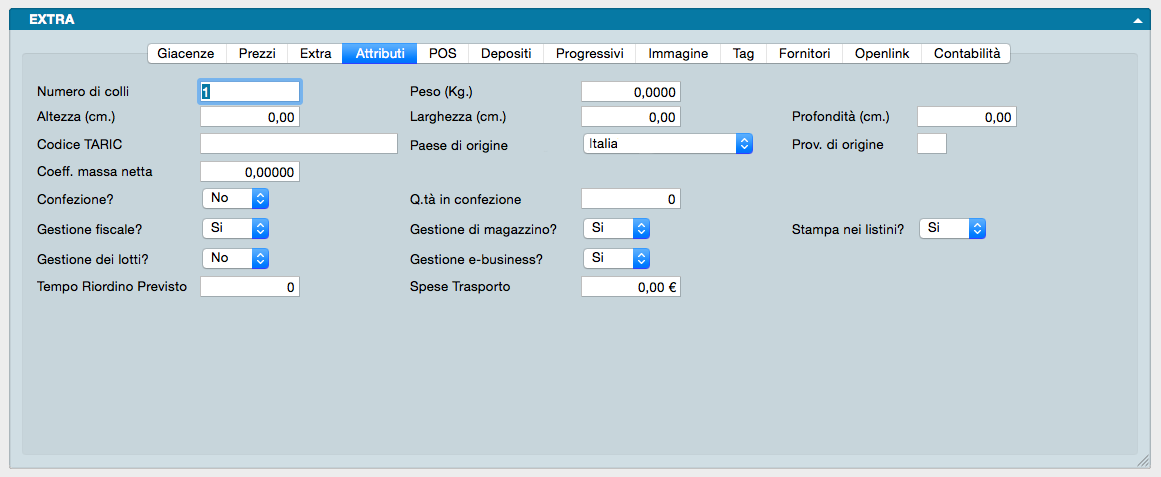
Task: Switch to the Giacenze tab
Action: point(186,54)
